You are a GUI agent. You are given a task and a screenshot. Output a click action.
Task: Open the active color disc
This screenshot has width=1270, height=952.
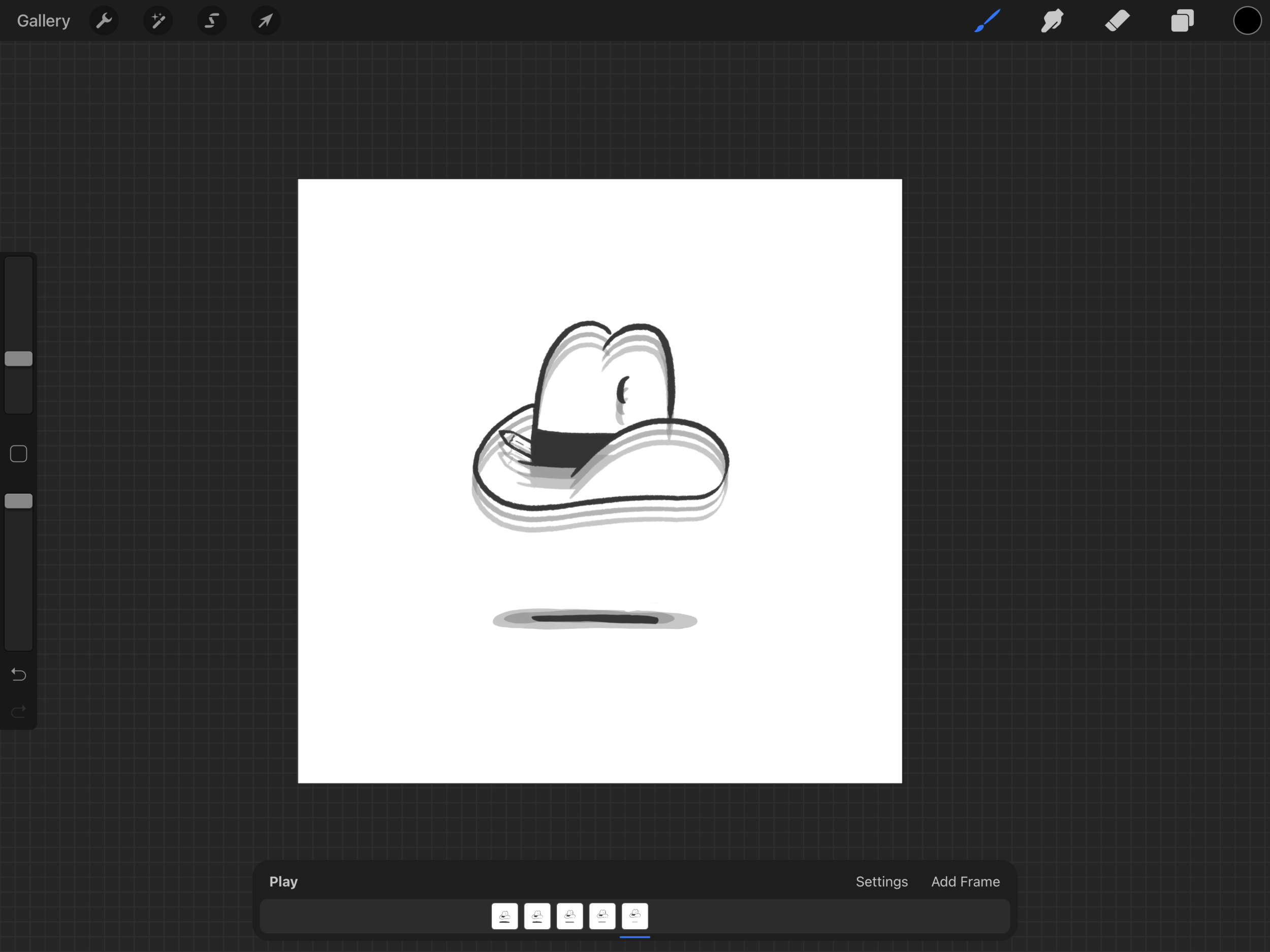pyautogui.click(x=1247, y=21)
